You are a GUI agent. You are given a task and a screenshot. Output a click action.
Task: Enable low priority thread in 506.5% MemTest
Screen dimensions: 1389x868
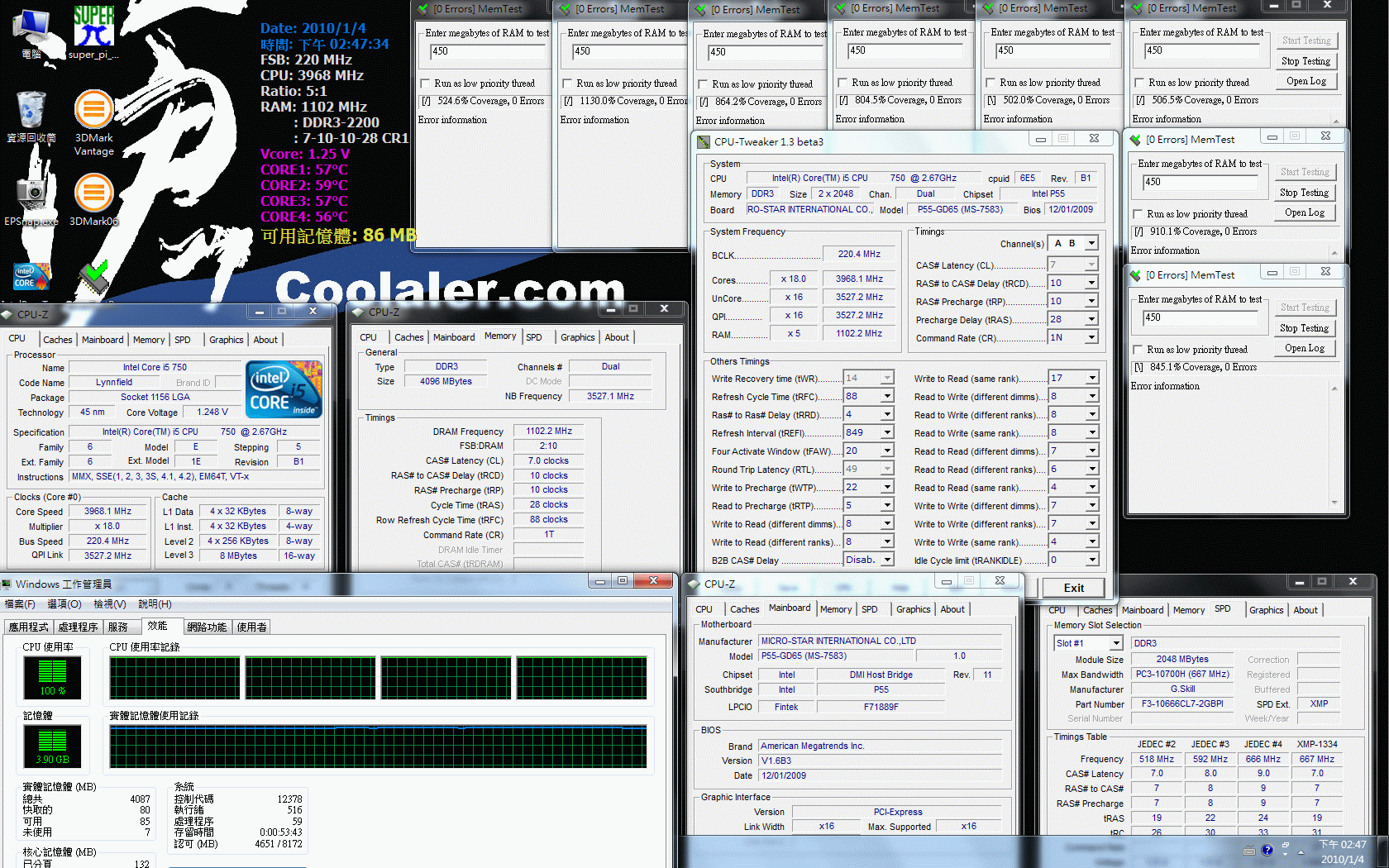pos(1139,83)
